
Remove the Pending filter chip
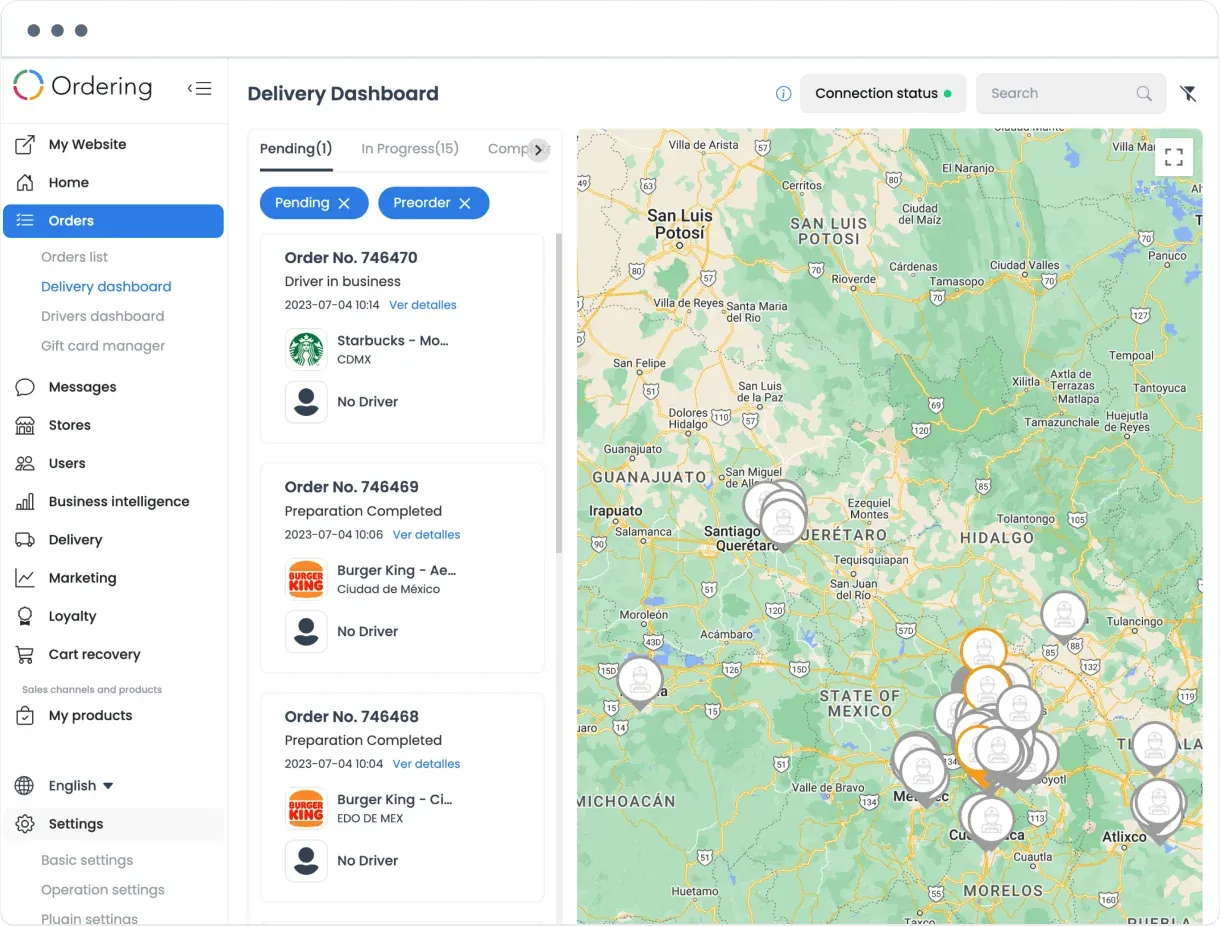[x=344, y=203]
